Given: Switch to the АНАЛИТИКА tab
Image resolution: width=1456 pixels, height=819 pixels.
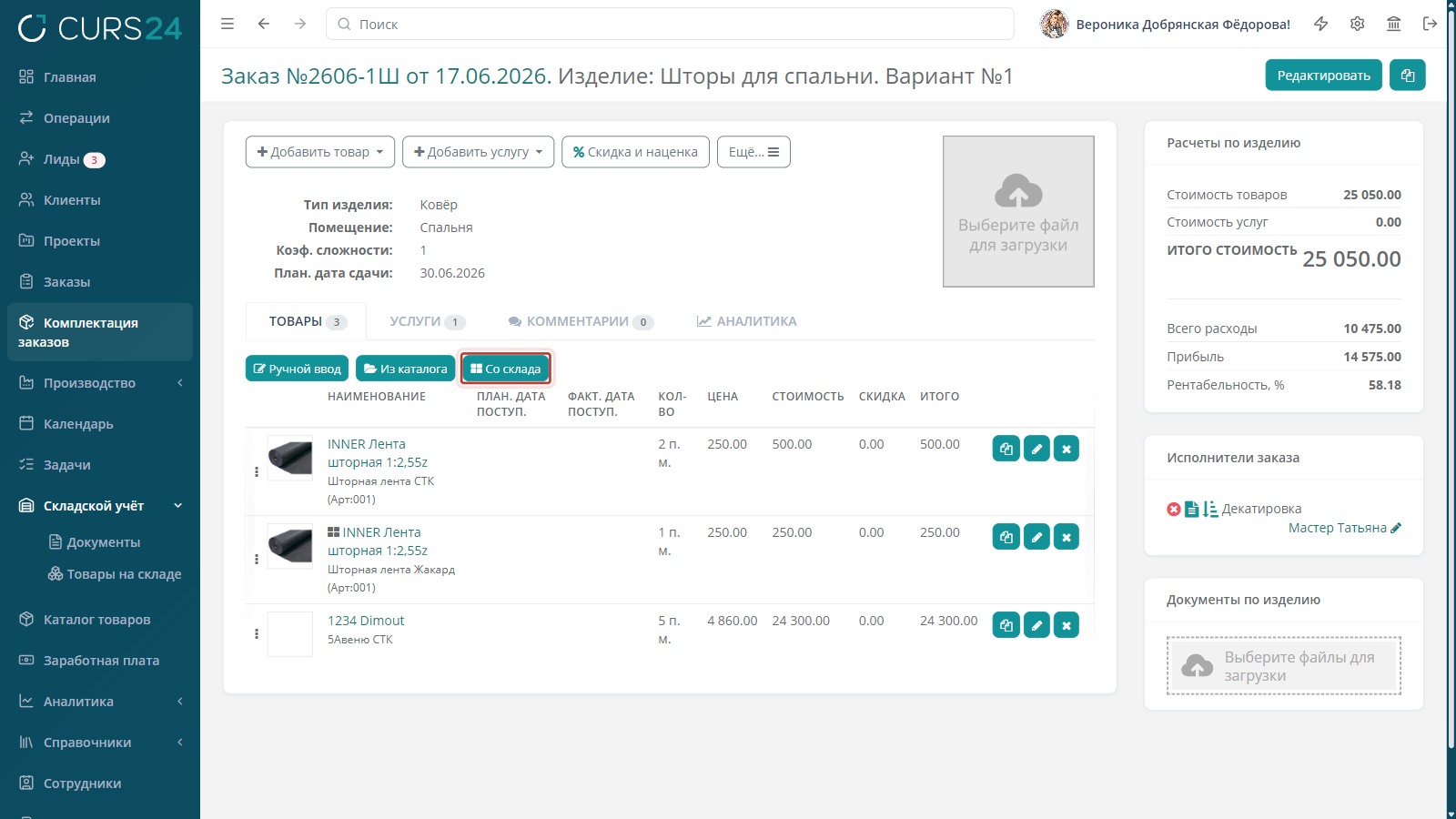Looking at the screenshot, I should pyautogui.click(x=747, y=321).
